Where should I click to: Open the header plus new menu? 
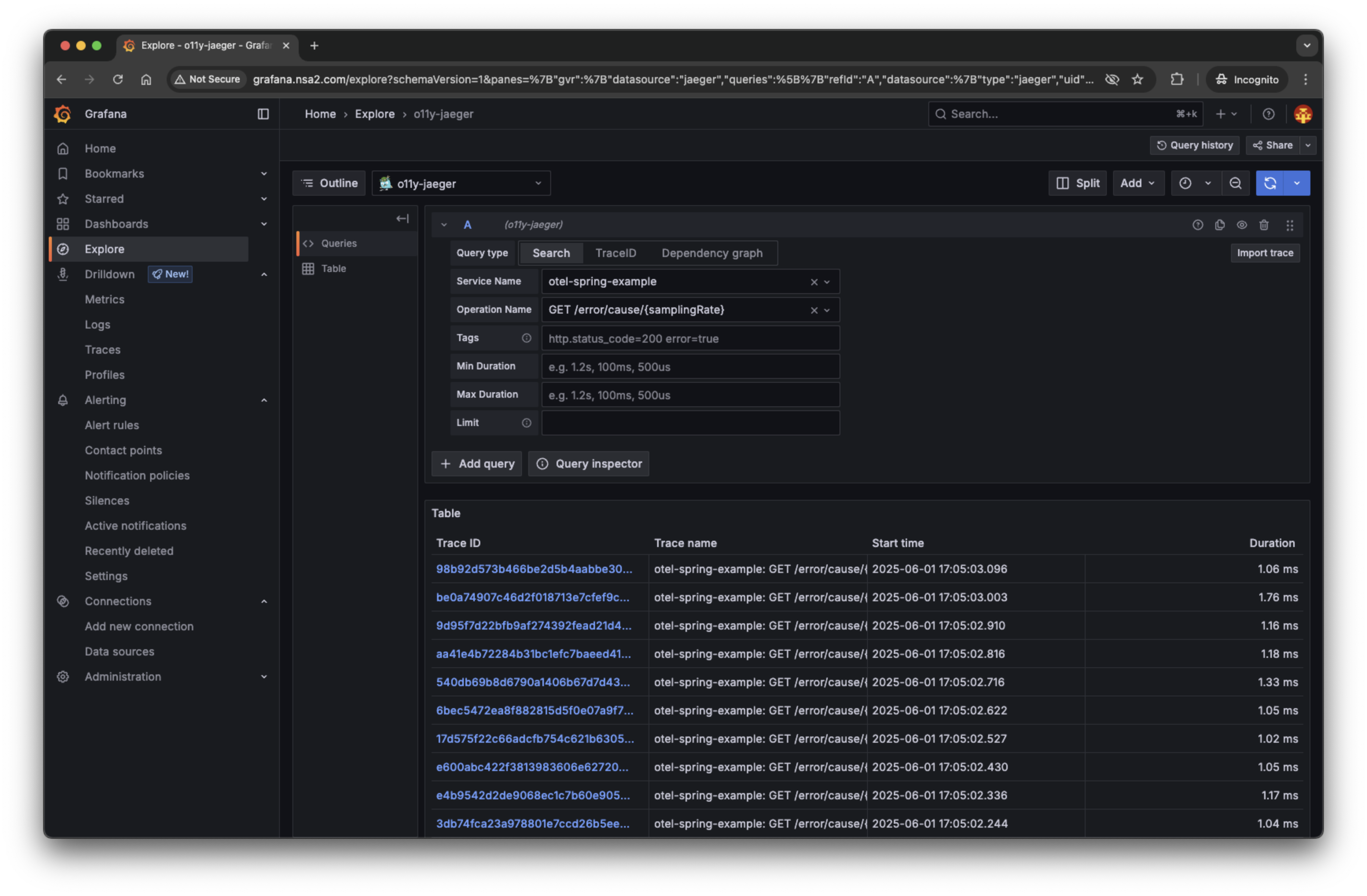[1226, 114]
